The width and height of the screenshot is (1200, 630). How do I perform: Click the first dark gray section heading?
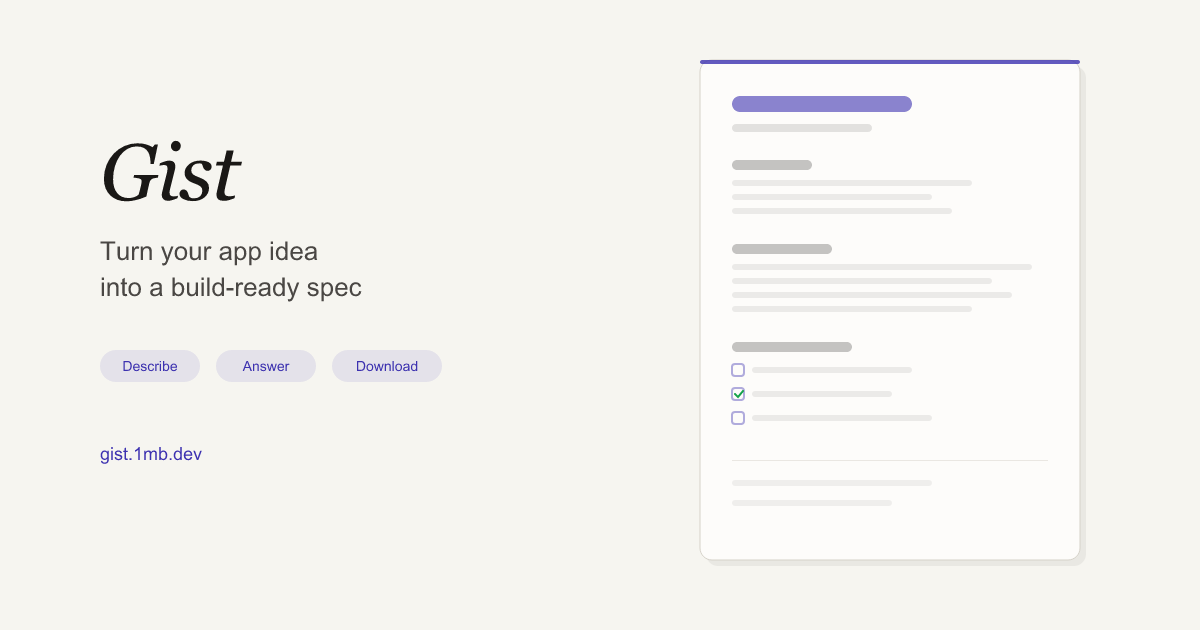(x=771, y=165)
